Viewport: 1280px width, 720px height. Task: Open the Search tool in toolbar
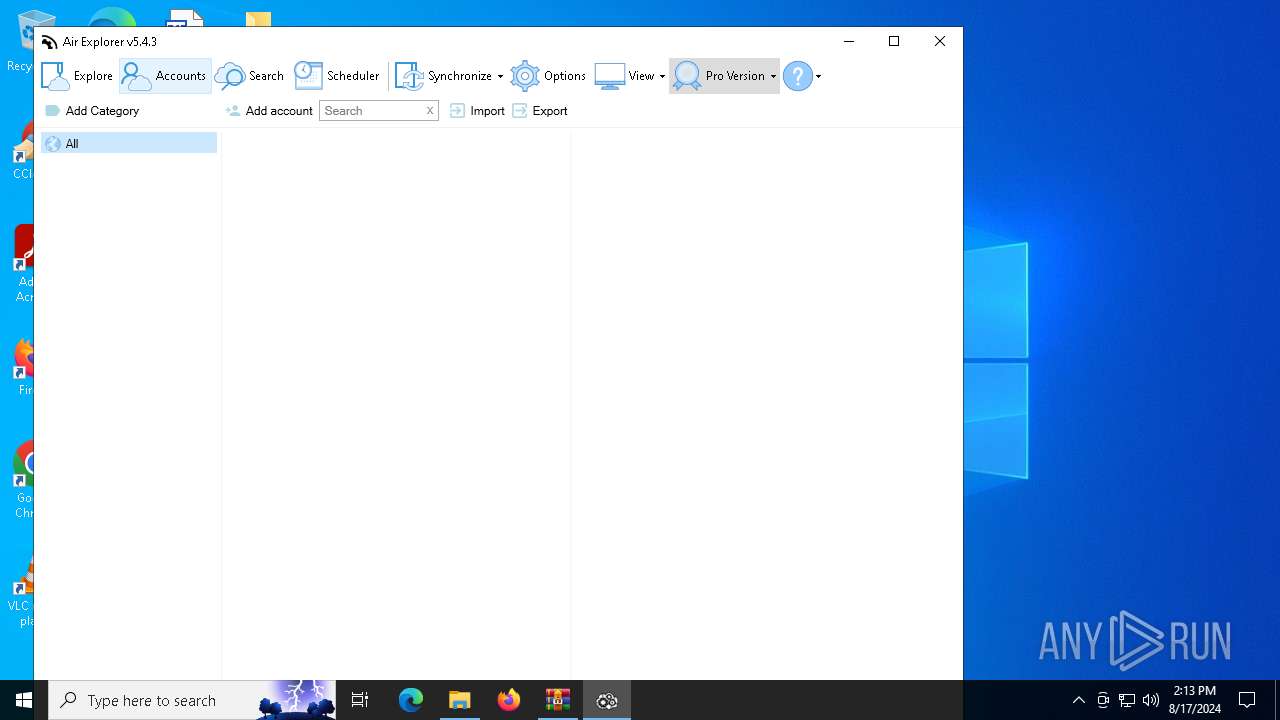[250, 76]
